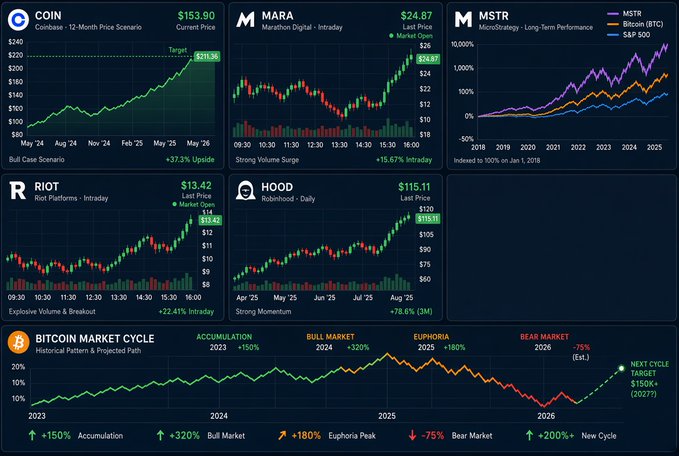The width and height of the screenshot is (679, 456).
Task: Click the MARA Market Open green status dot
Action: [391, 36]
